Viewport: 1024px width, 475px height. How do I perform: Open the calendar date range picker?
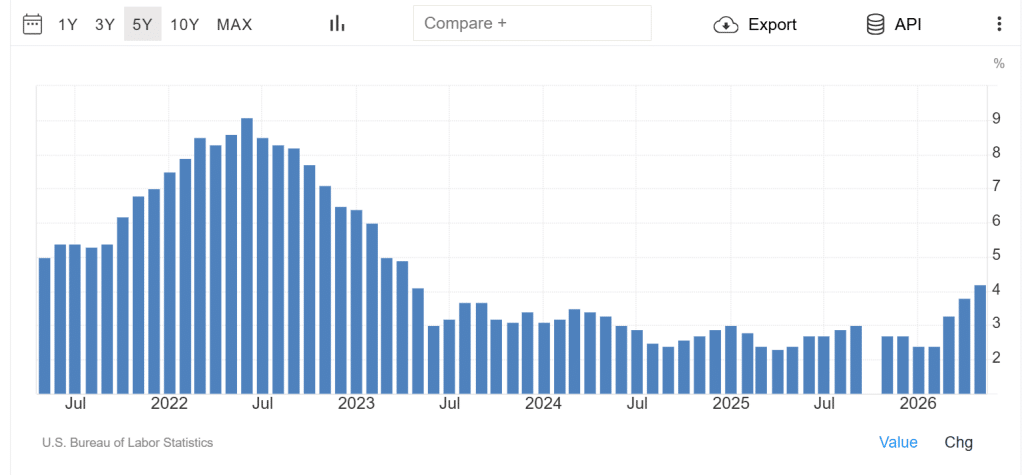(x=33, y=24)
